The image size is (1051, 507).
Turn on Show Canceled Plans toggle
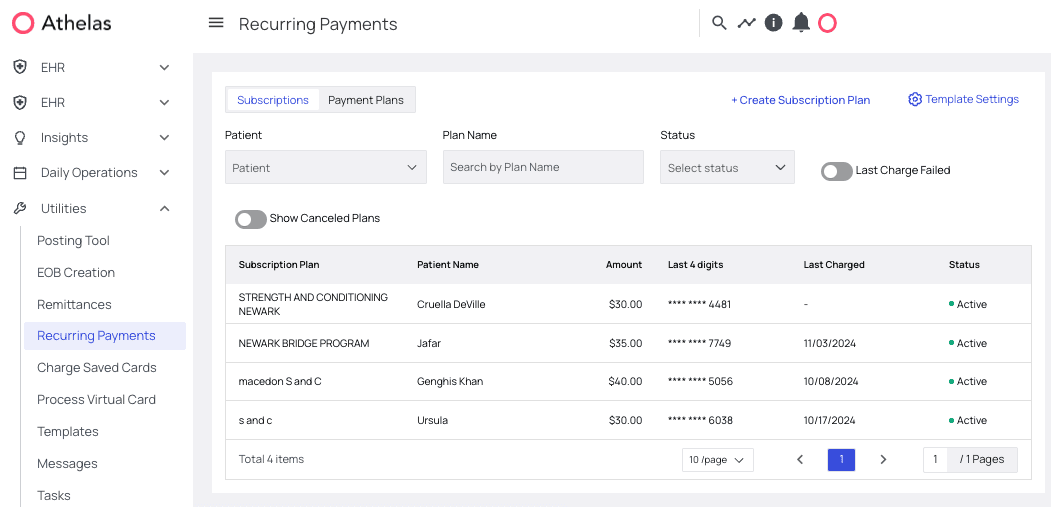(x=251, y=219)
